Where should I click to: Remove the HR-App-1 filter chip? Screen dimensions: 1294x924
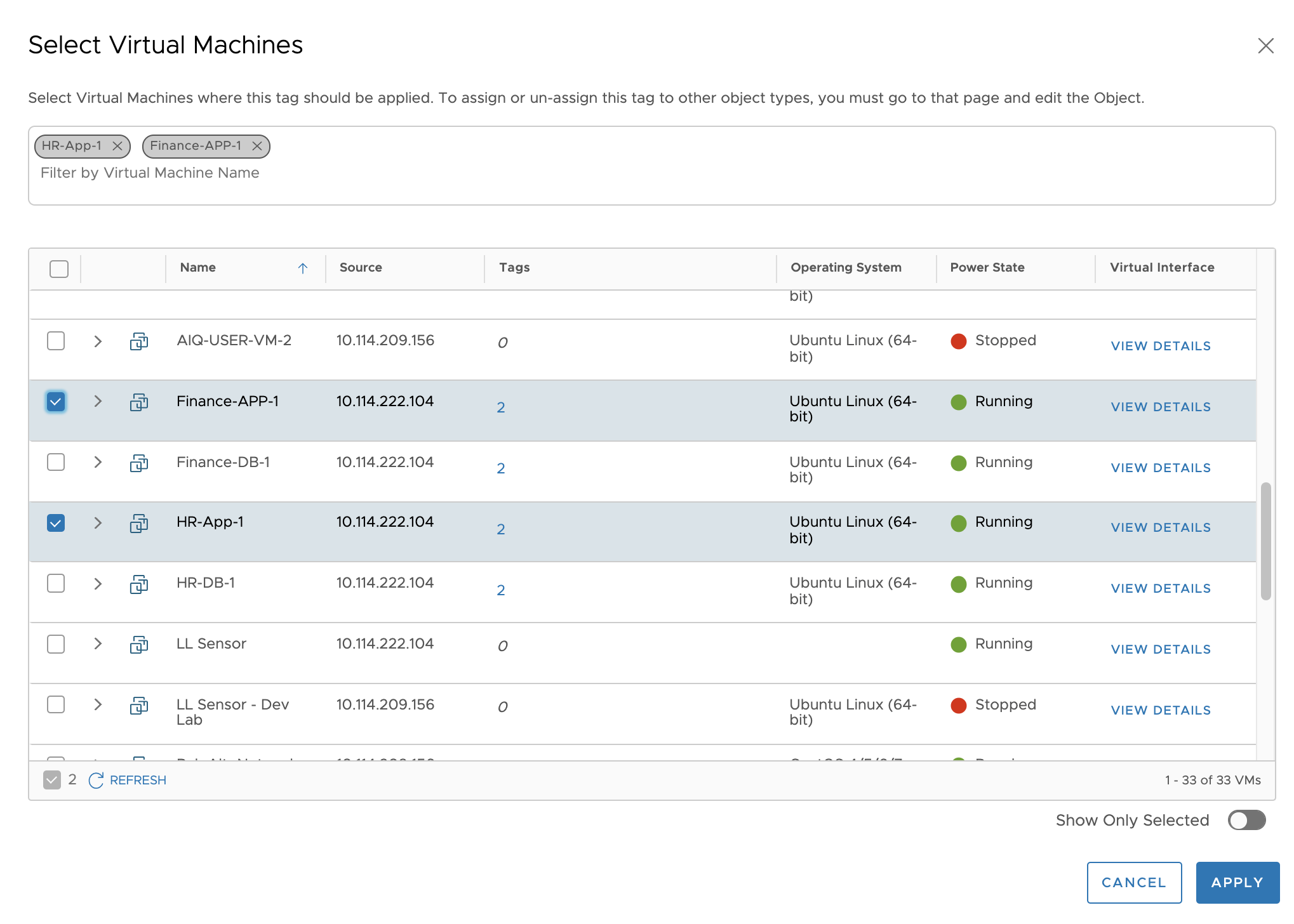point(117,146)
